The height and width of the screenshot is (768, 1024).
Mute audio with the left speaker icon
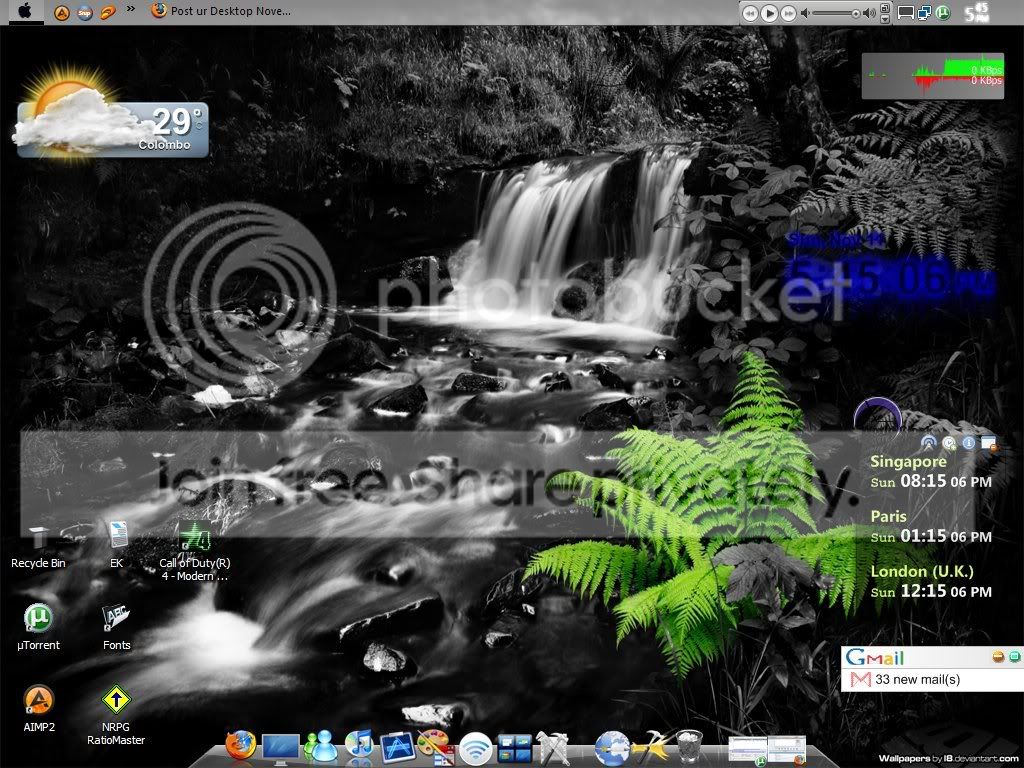click(x=806, y=13)
